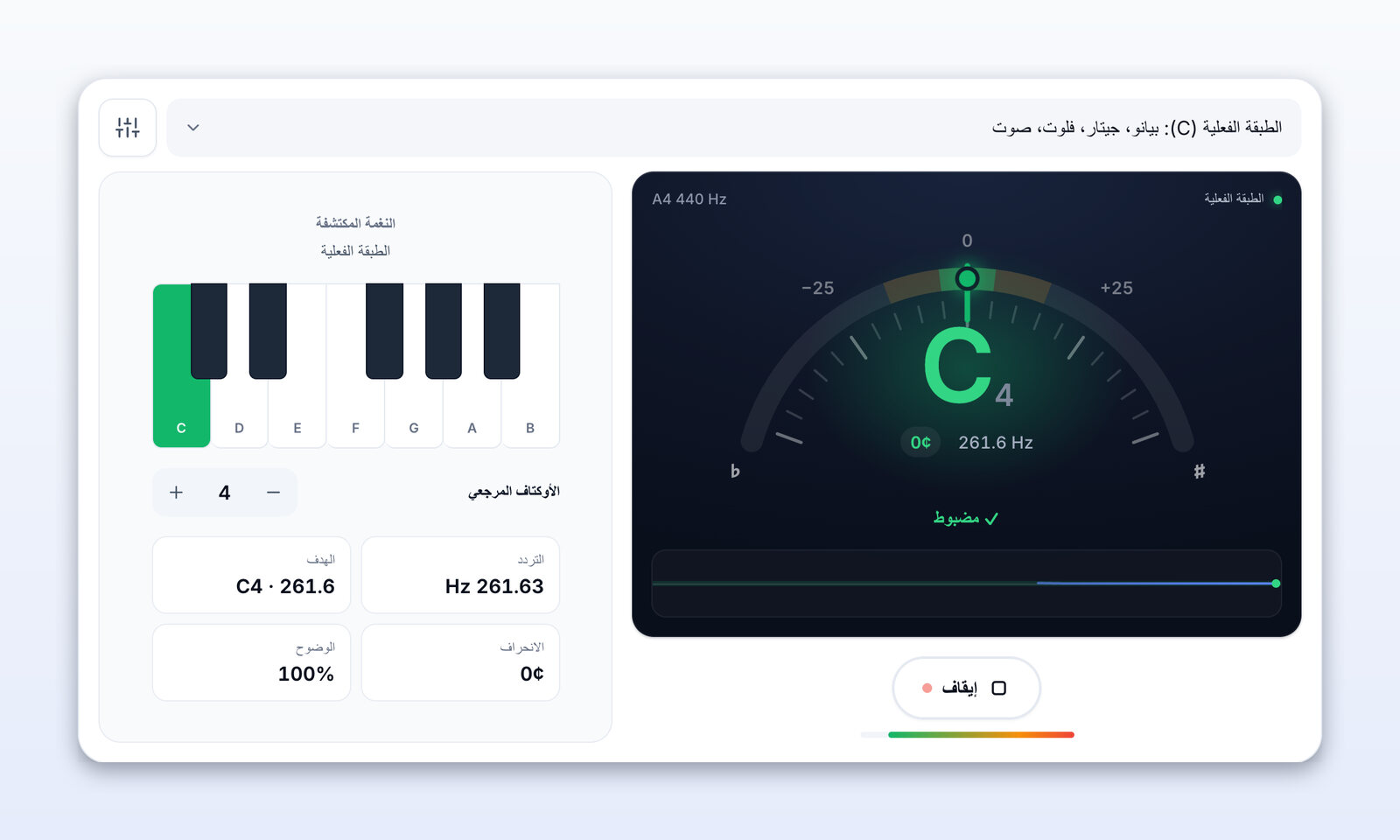Viewport: 1400px width, 840px height.
Task: Click the stop square icon
Action: (x=999, y=688)
